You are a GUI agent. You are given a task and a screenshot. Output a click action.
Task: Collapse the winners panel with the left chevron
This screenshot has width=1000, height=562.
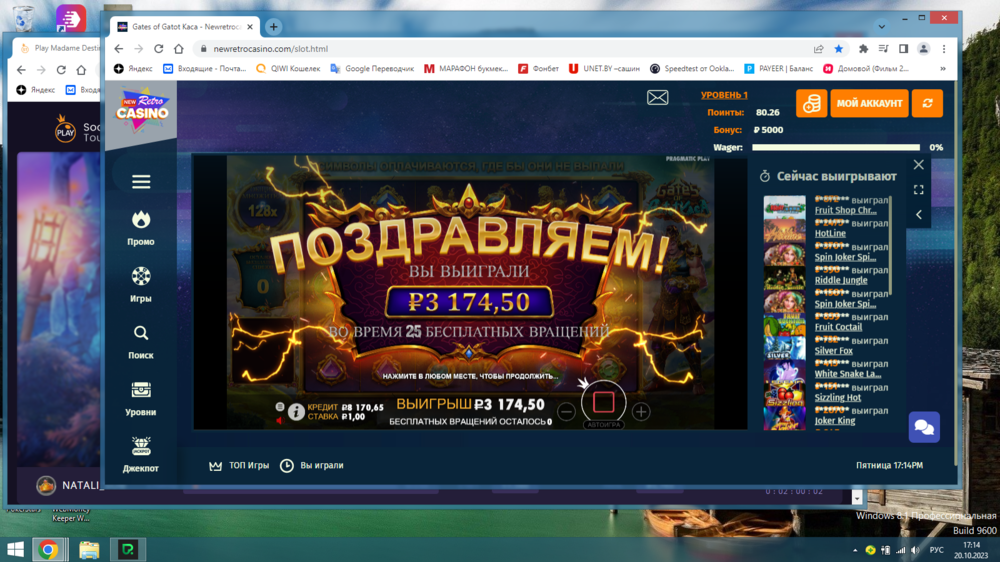click(x=918, y=214)
